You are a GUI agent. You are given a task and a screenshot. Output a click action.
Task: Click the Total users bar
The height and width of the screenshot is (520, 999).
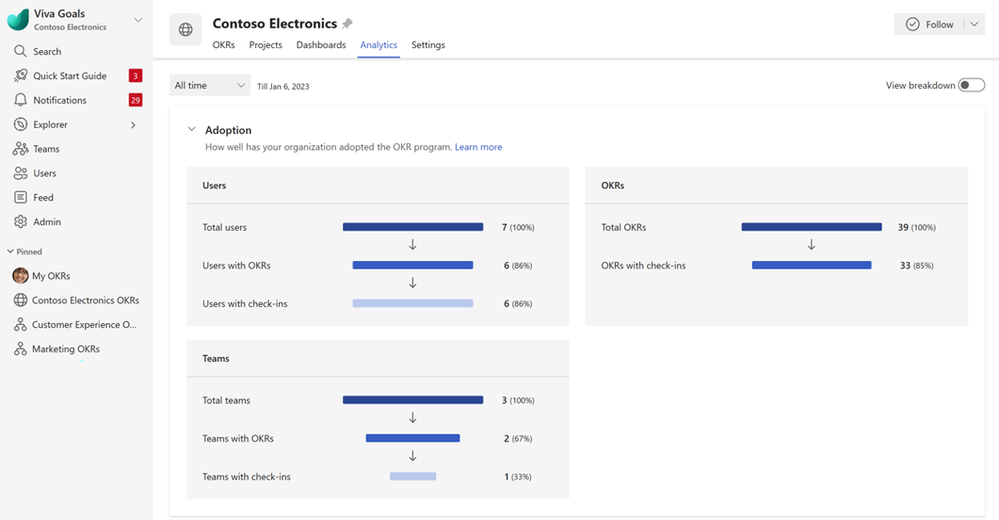coord(413,227)
